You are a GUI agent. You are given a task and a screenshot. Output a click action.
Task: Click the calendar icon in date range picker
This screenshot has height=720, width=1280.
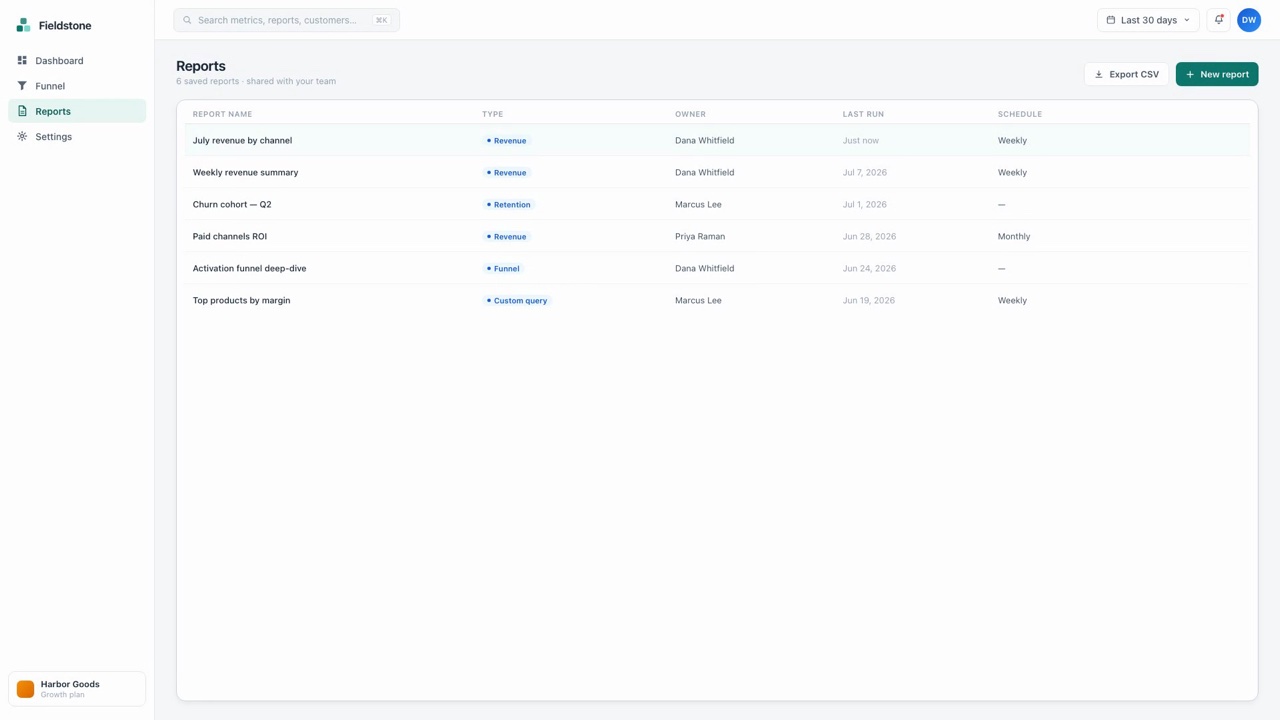point(1111,20)
